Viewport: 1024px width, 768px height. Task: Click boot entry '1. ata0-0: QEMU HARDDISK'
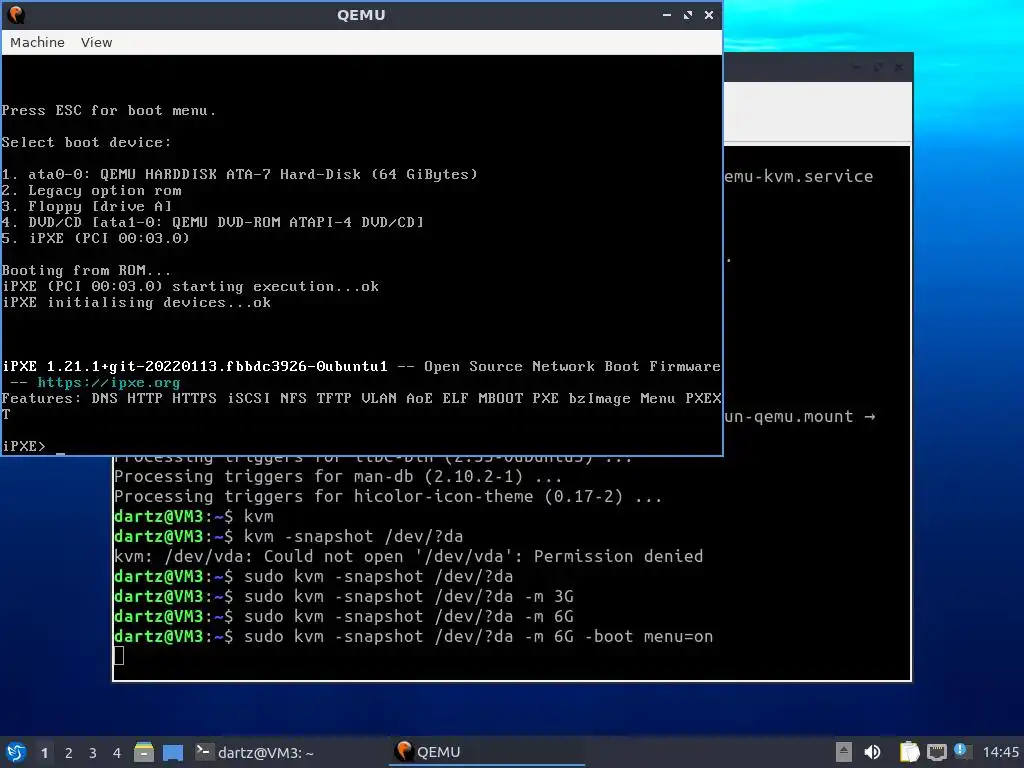(240, 174)
